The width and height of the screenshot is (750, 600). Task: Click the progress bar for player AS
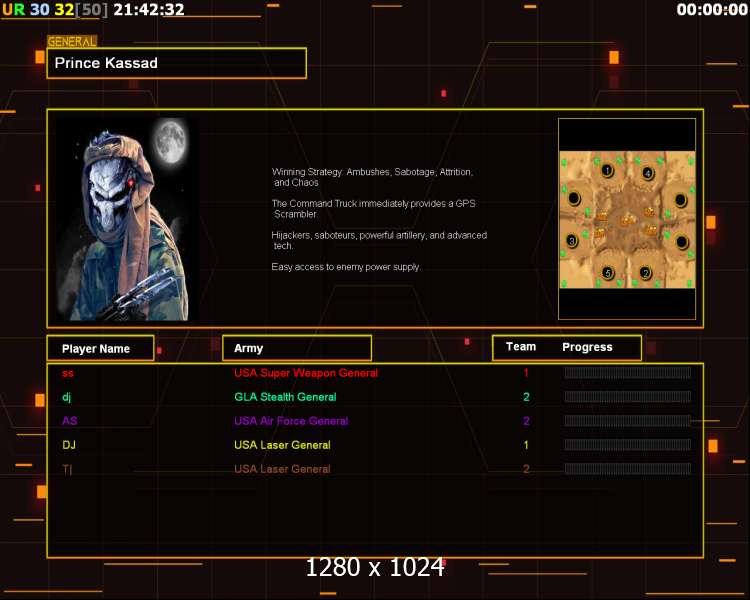(628, 421)
